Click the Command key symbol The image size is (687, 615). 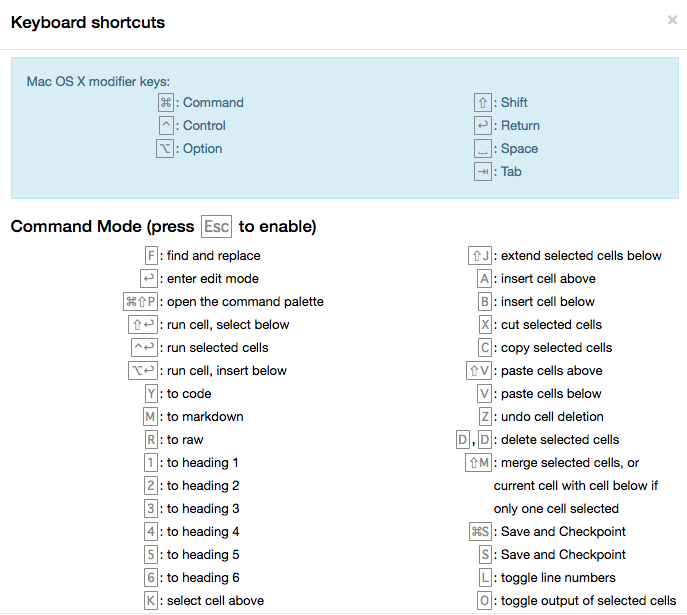[x=166, y=102]
